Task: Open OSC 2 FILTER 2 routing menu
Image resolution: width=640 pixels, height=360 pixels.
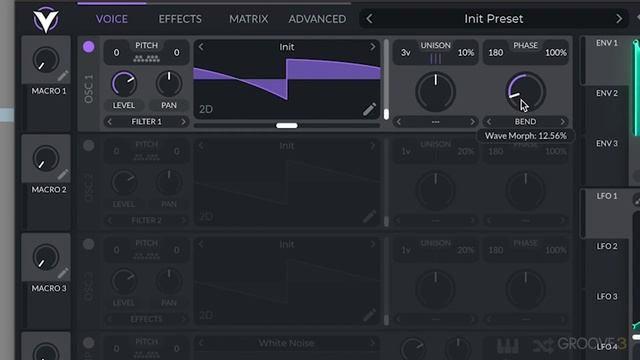Action: 146,220
